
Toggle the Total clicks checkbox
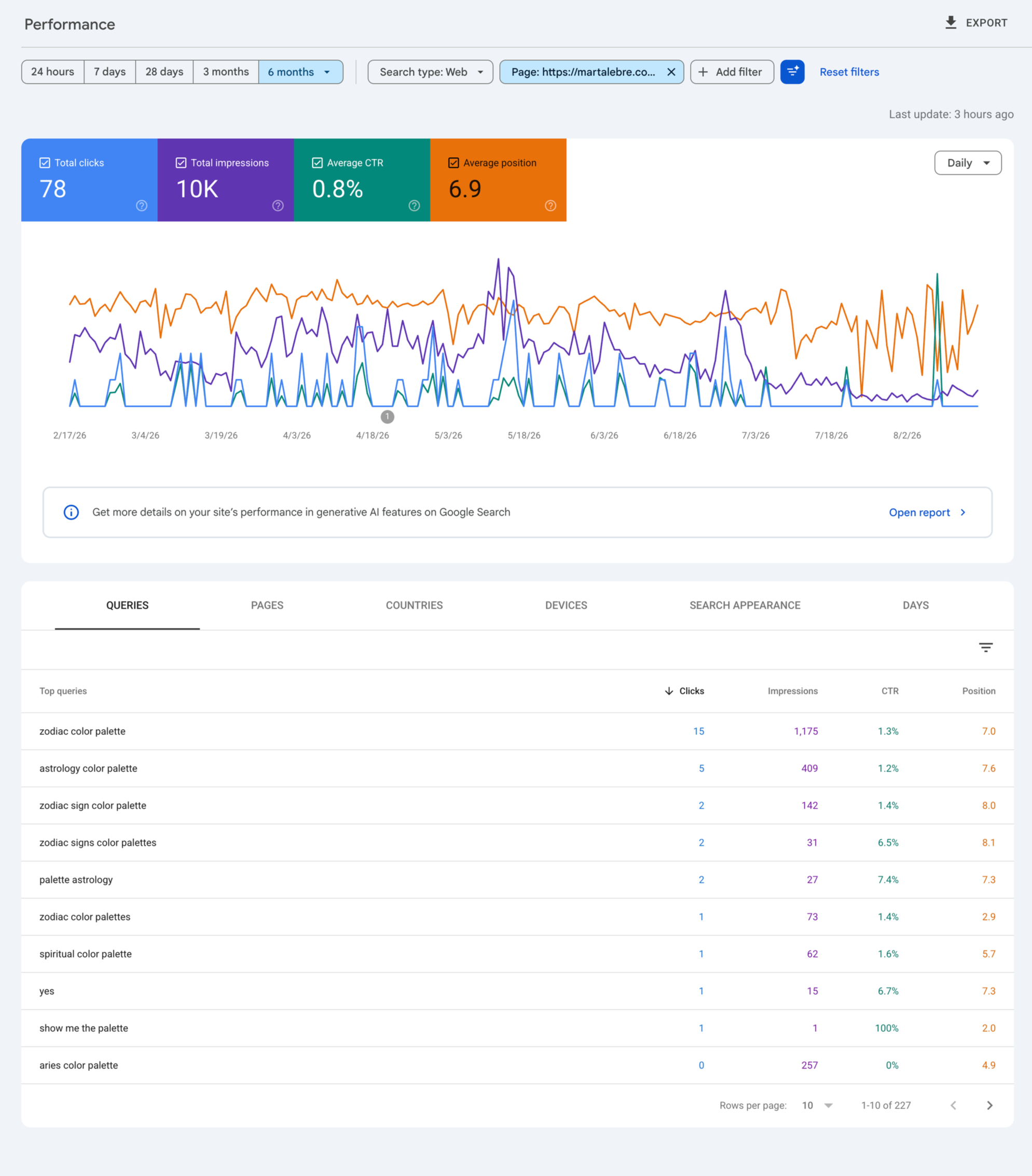tap(45, 163)
